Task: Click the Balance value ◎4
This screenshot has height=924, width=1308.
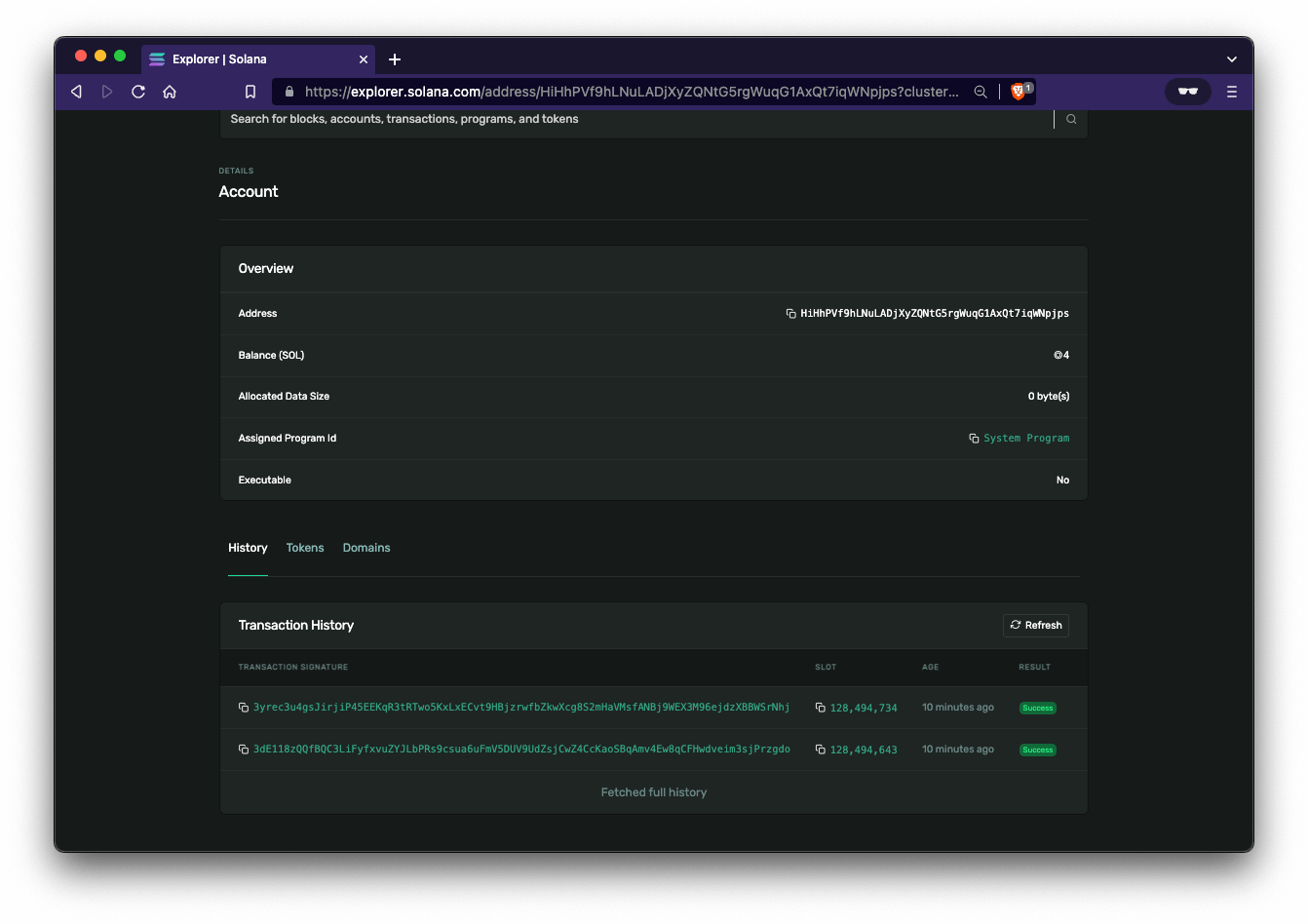Action: pyautogui.click(x=1061, y=356)
